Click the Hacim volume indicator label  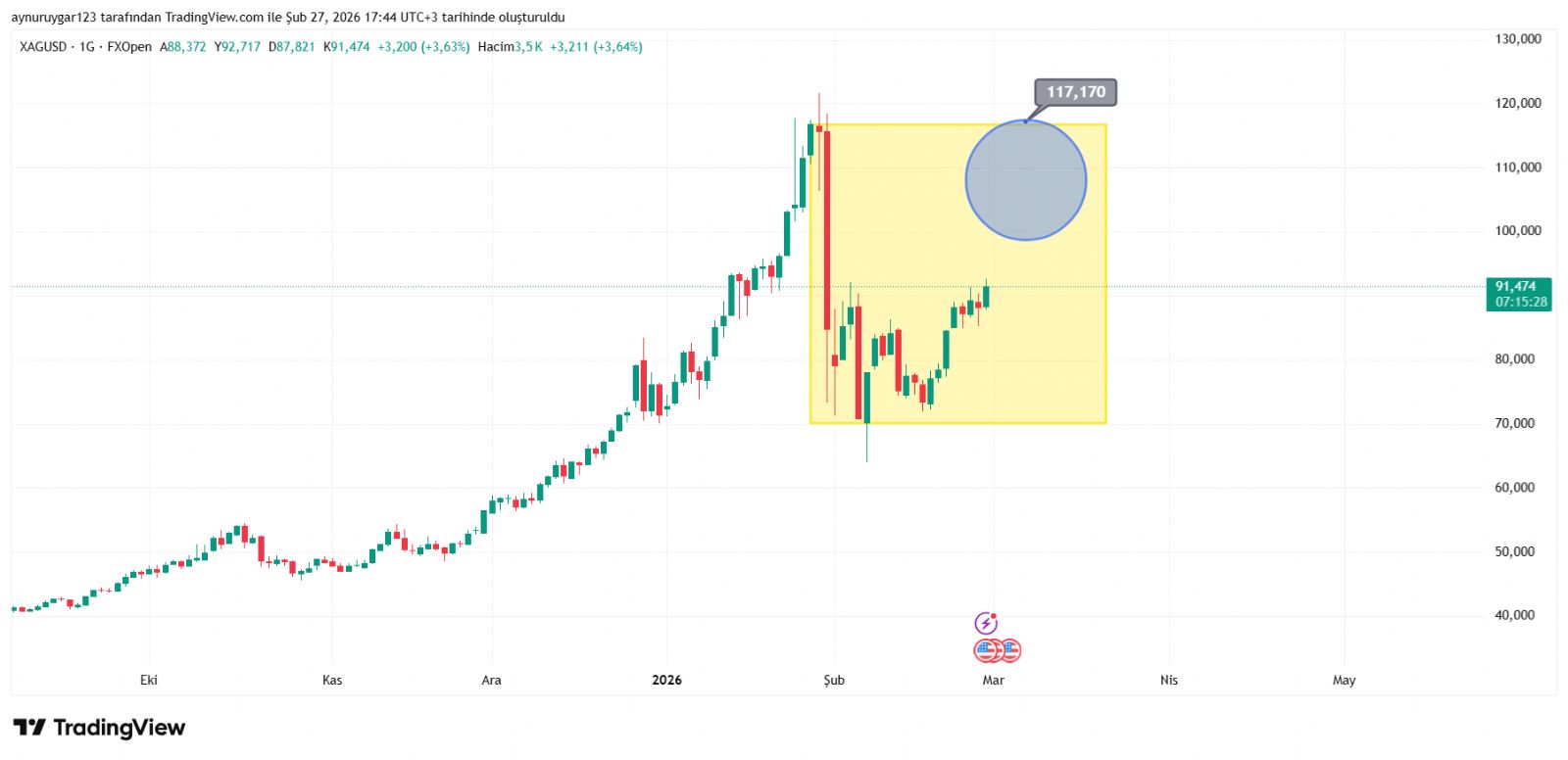[496, 47]
